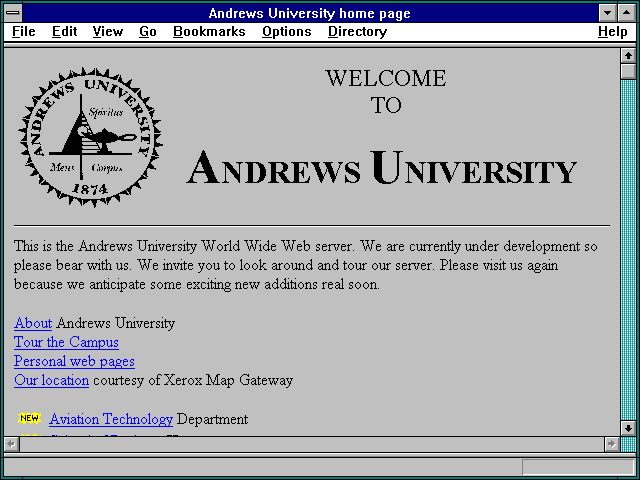Follow the About link

(x=33, y=323)
